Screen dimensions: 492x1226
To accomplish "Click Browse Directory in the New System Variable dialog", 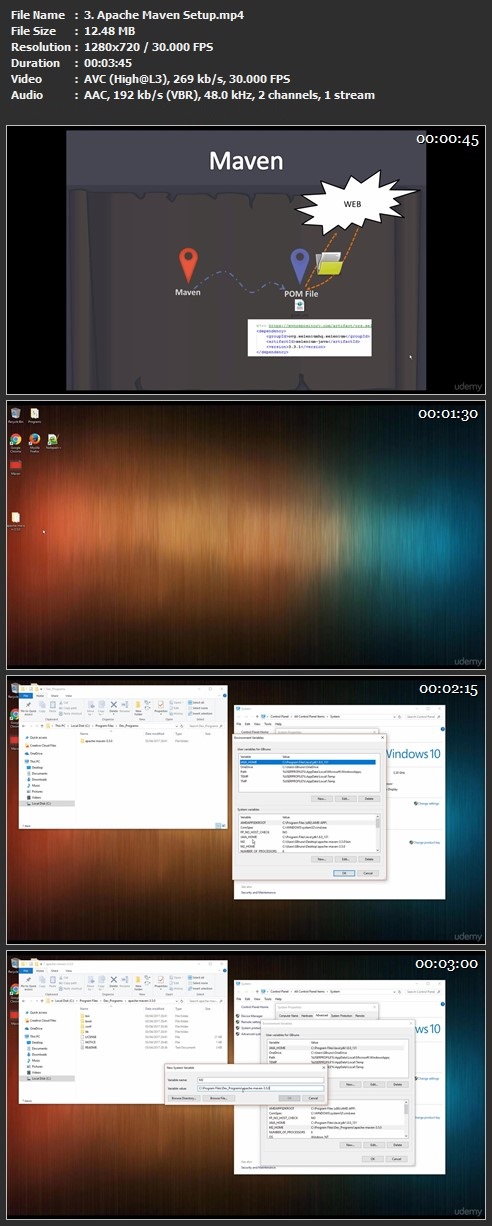I will (x=183, y=1098).
